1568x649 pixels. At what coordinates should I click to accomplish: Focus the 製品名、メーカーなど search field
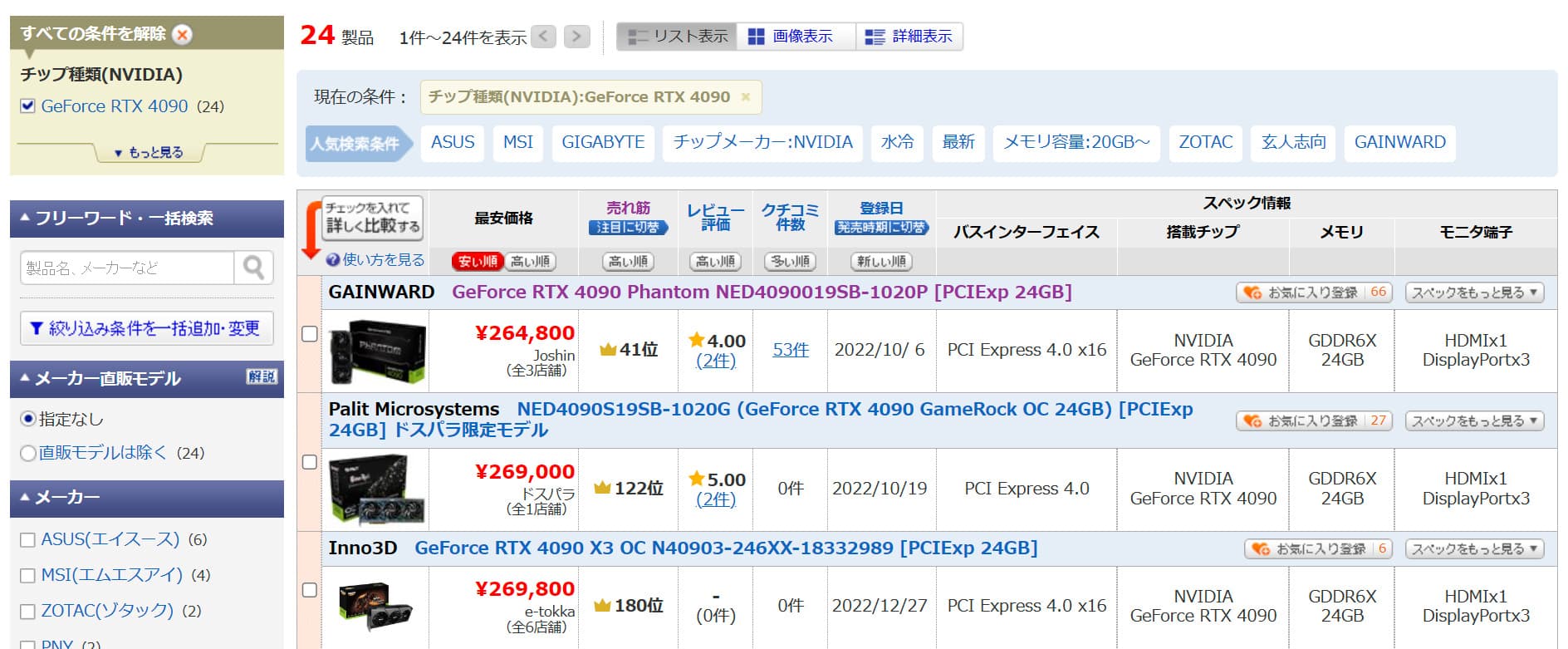(127, 268)
